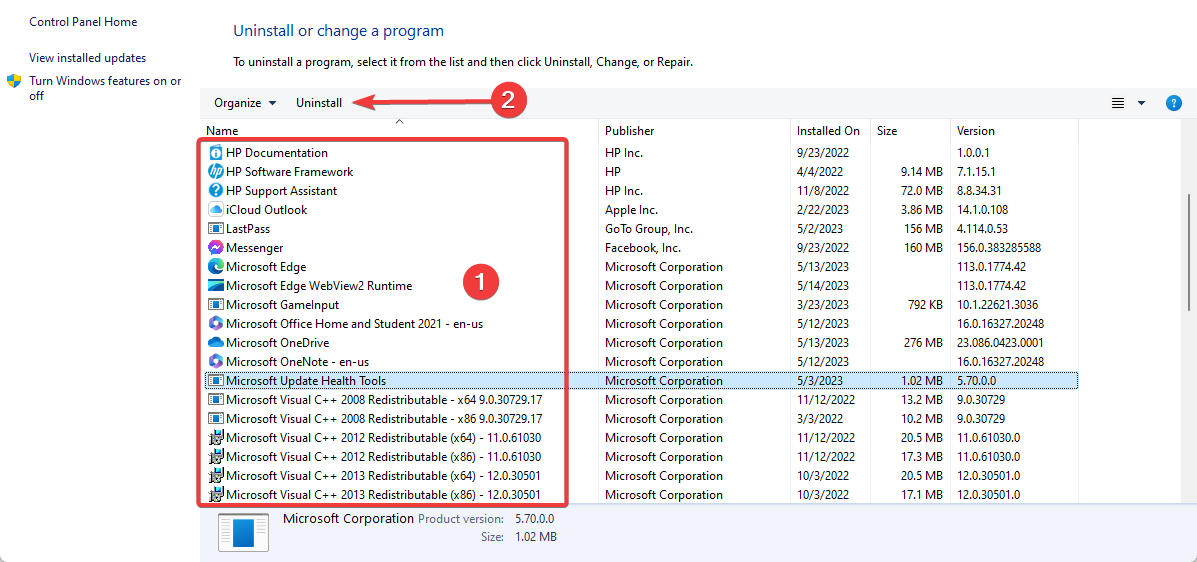1197x562 pixels.
Task: Click the details pane program thumbnail
Action: pos(243,531)
